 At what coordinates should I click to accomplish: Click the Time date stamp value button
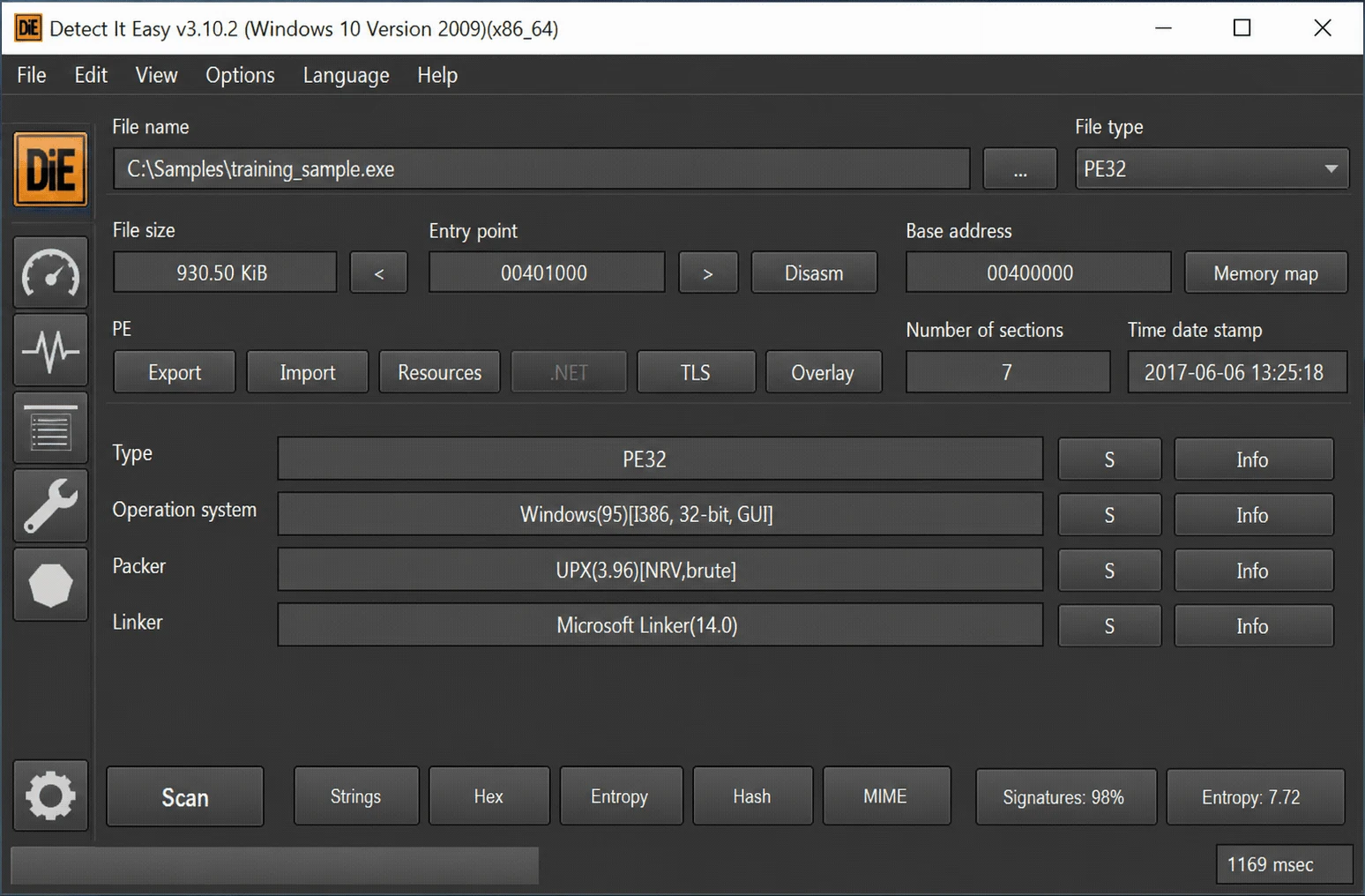(1237, 372)
